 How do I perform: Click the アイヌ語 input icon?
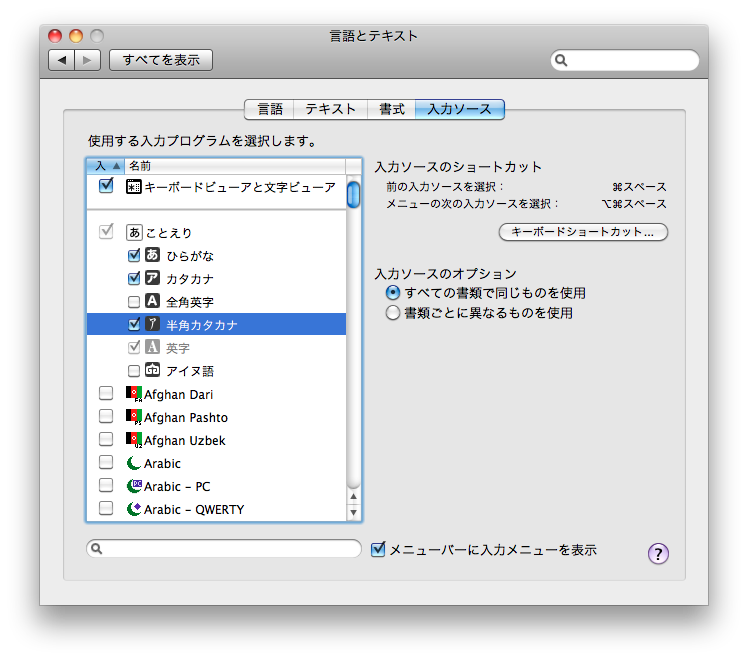(x=153, y=370)
